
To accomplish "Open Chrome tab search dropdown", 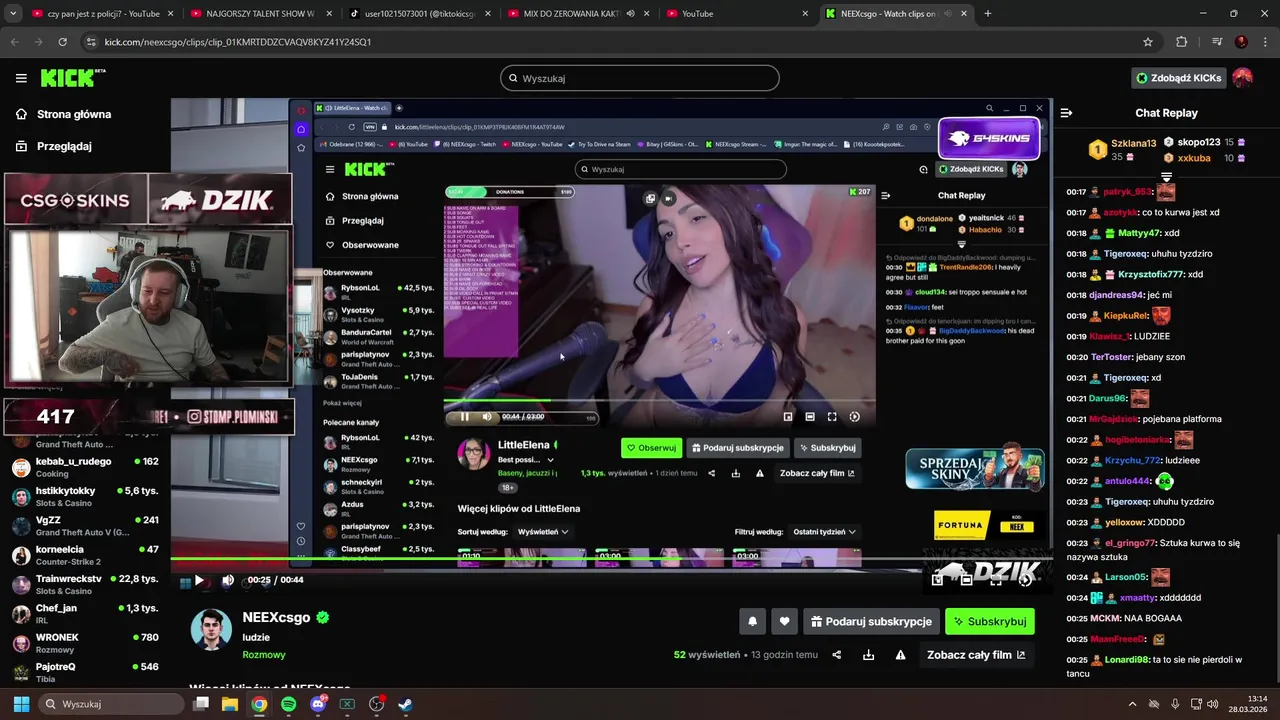I will point(14,13).
